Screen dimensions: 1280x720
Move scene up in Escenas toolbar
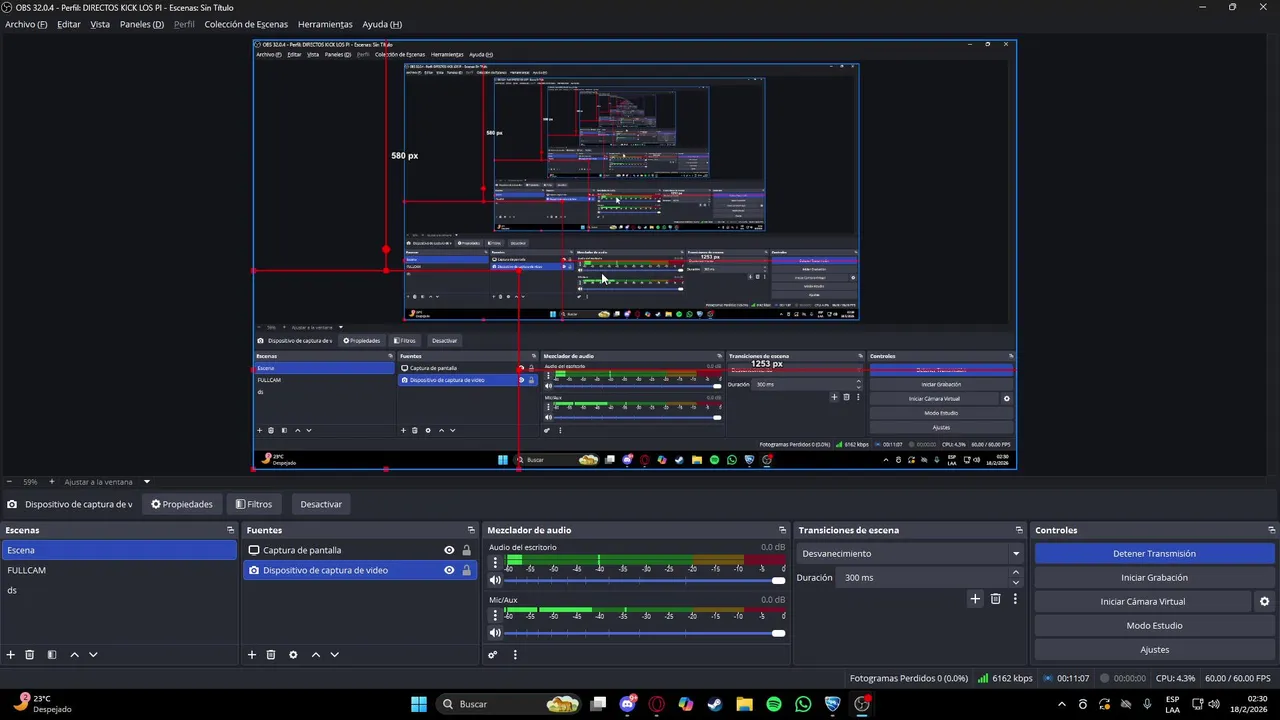(74, 655)
